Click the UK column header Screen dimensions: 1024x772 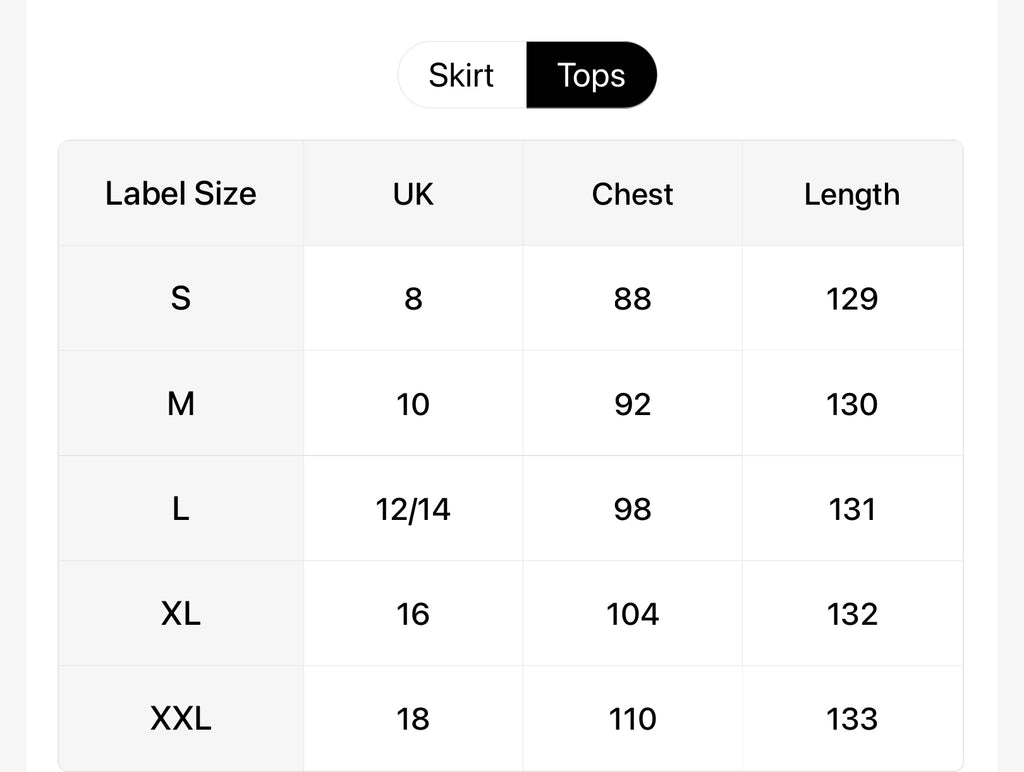click(413, 193)
